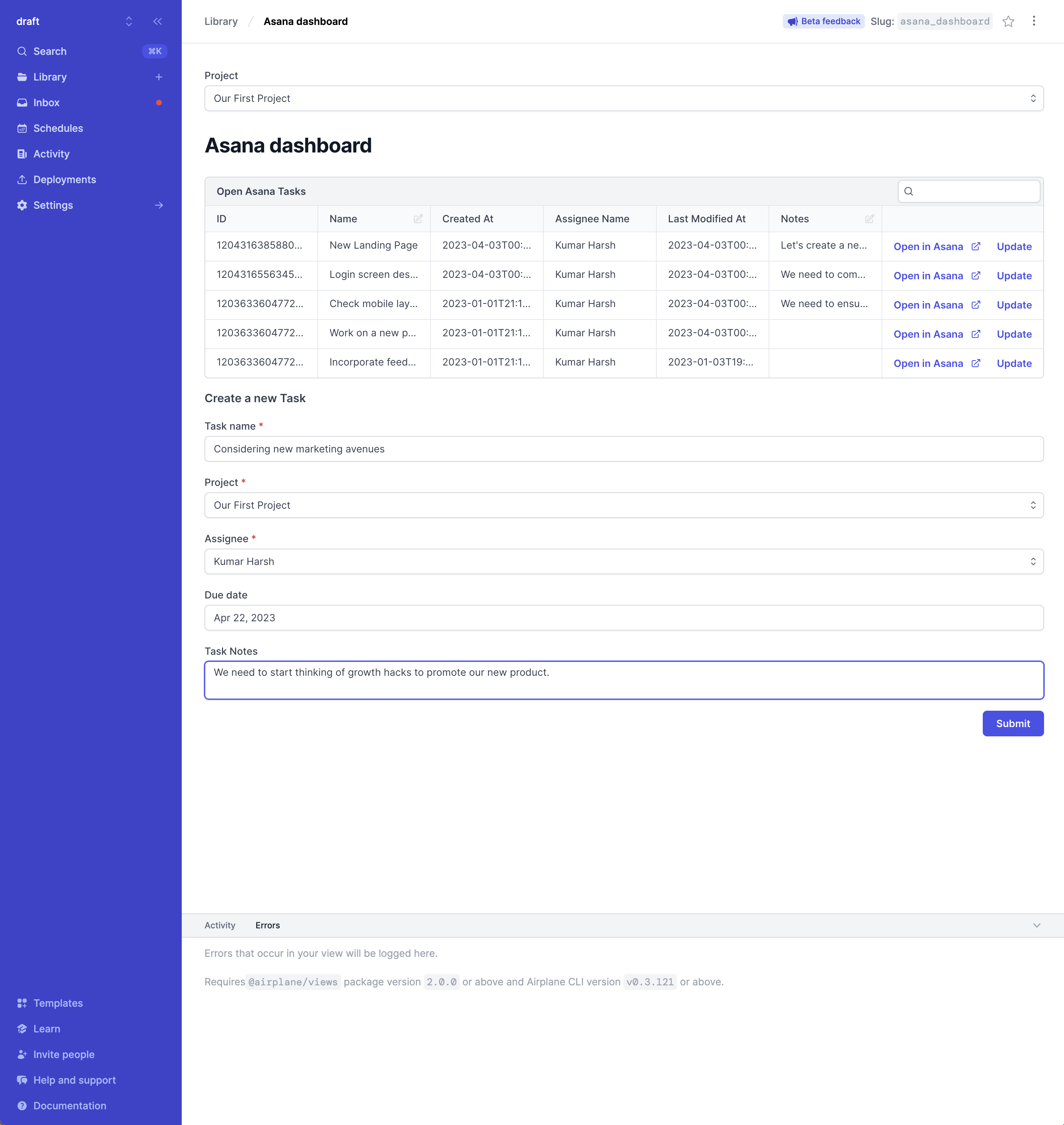Favorite the view with star icon

tap(1008, 21)
